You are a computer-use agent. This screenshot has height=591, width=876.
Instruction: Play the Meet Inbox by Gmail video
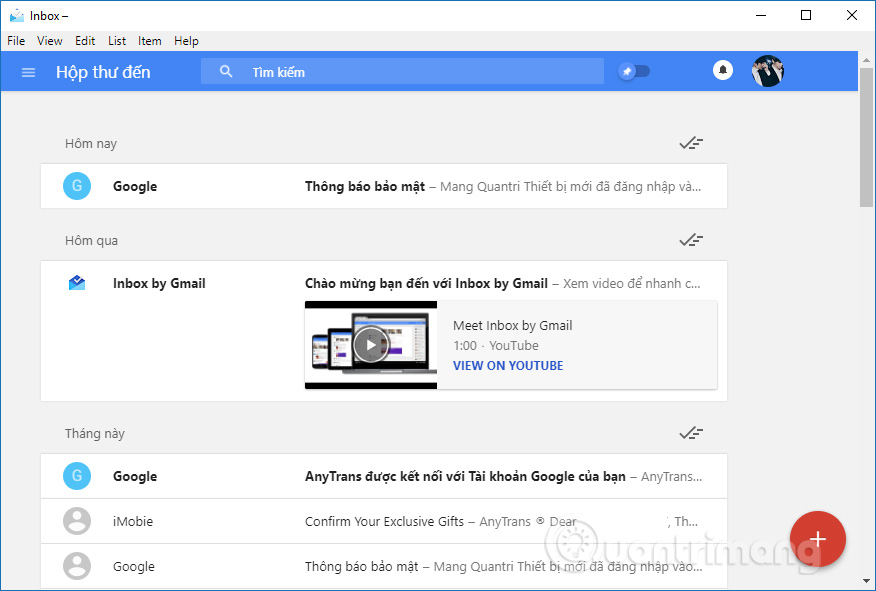coord(370,344)
